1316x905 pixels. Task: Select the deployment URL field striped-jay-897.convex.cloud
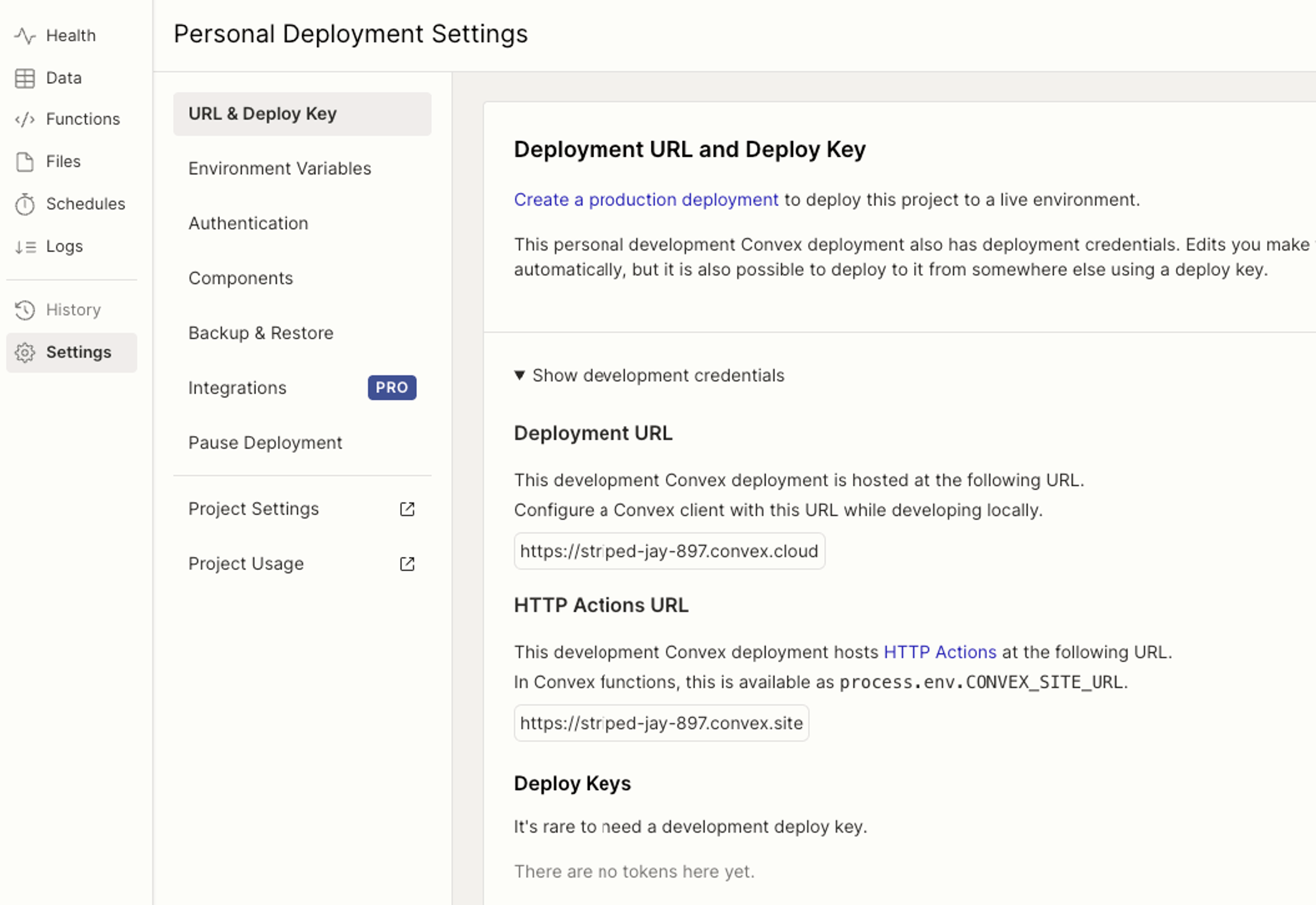(669, 551)
